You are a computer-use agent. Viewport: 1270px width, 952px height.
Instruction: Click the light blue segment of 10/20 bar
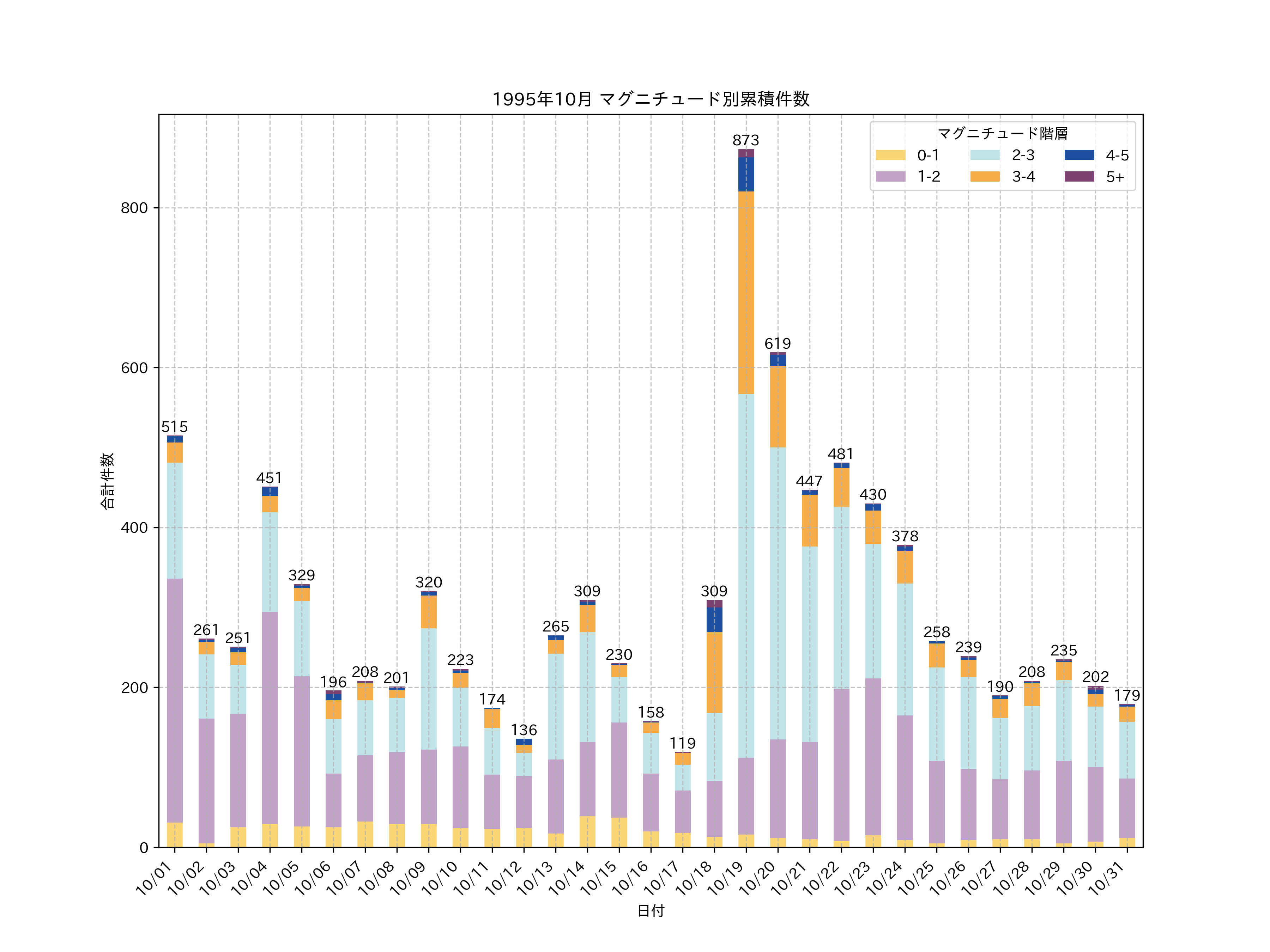tap(778, 593)
